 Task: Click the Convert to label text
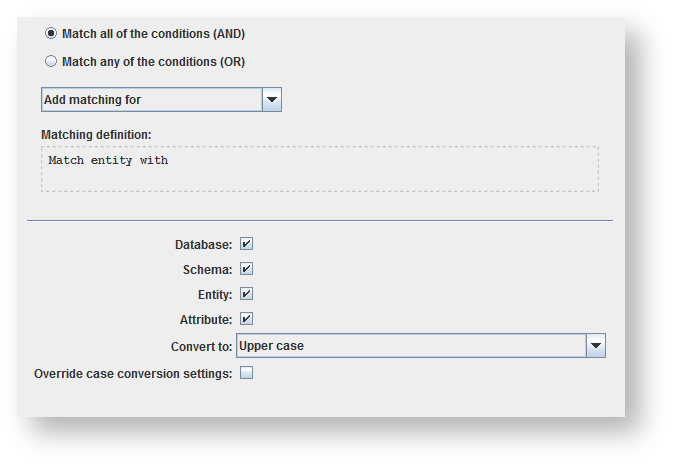(x=201, y=347)
